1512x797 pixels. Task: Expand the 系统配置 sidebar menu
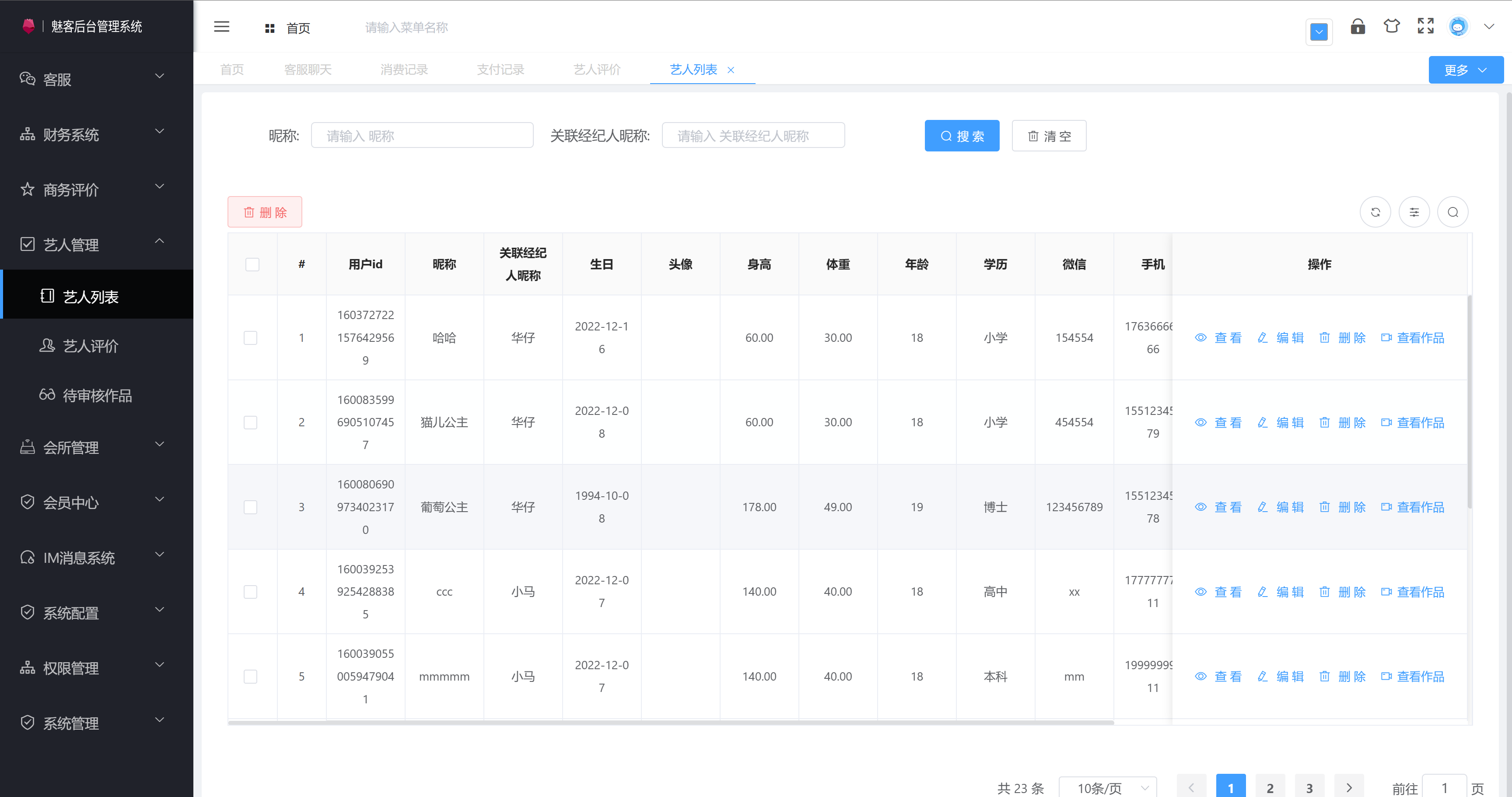[x=97, y=613]
